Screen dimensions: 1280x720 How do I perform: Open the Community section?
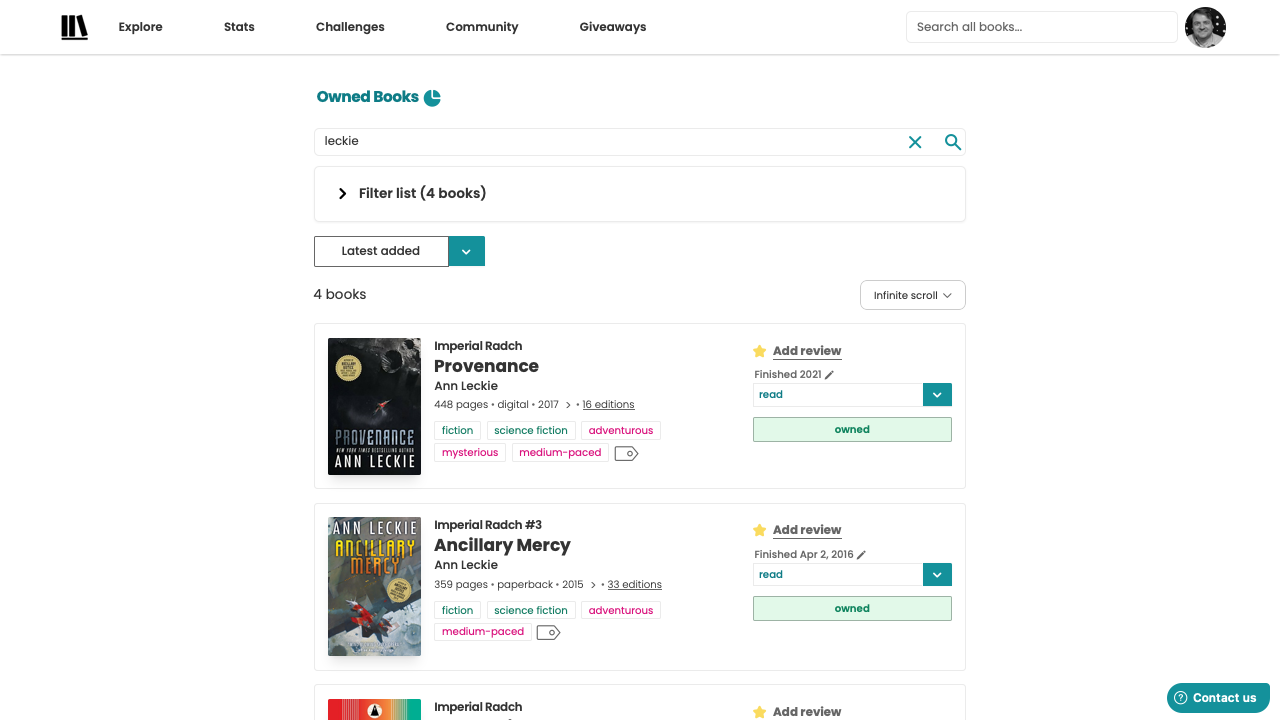pos(482,27)
